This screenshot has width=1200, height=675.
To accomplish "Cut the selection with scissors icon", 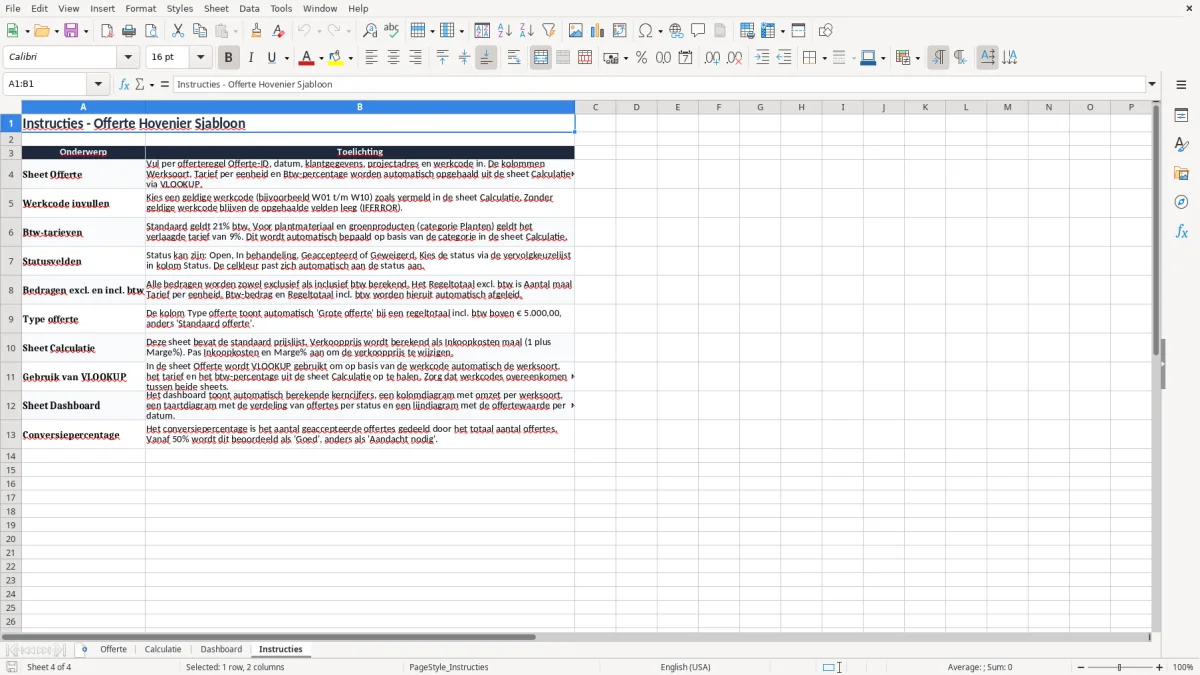I will [x=178, y=31].
